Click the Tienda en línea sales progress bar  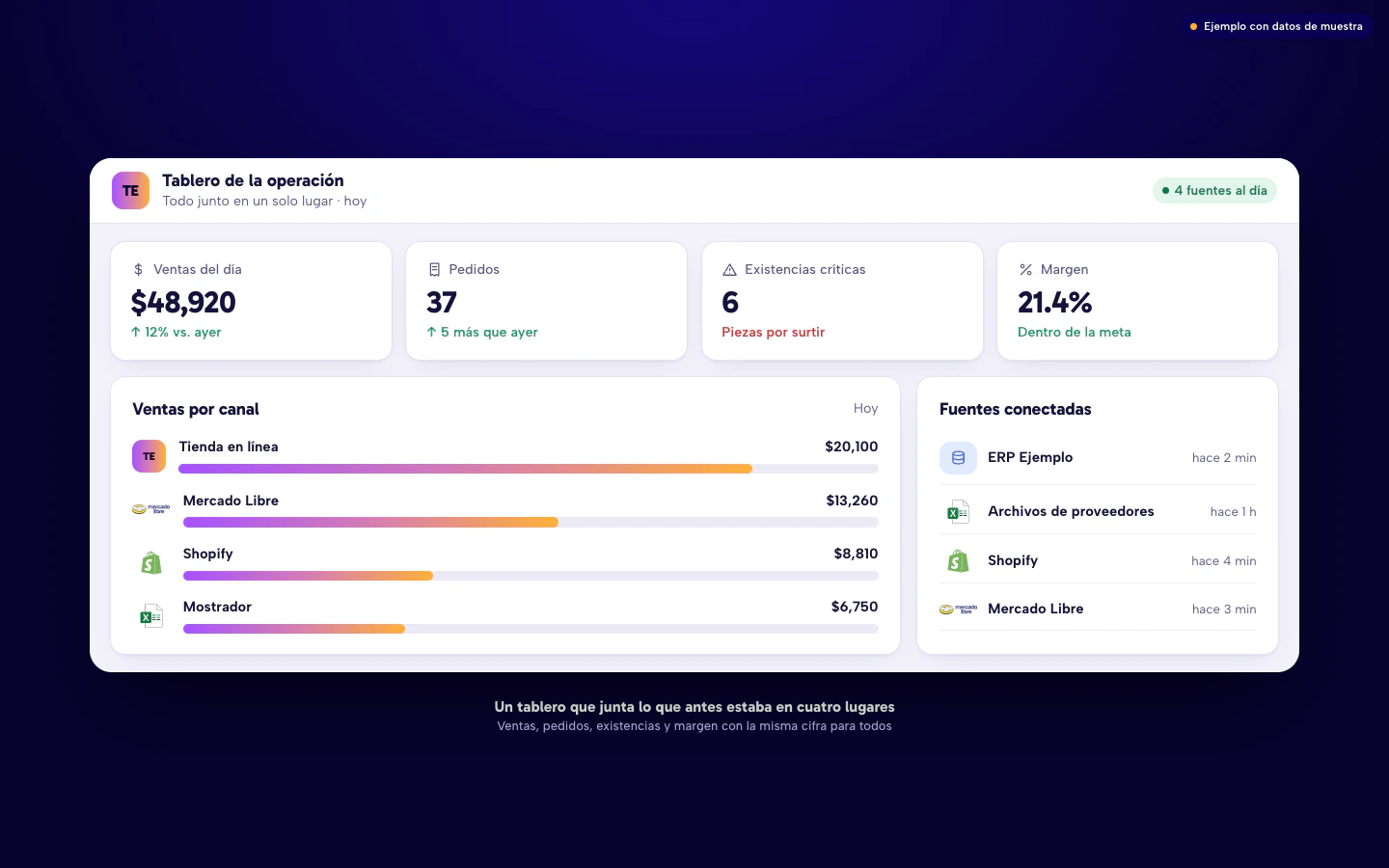pos(529,469)
